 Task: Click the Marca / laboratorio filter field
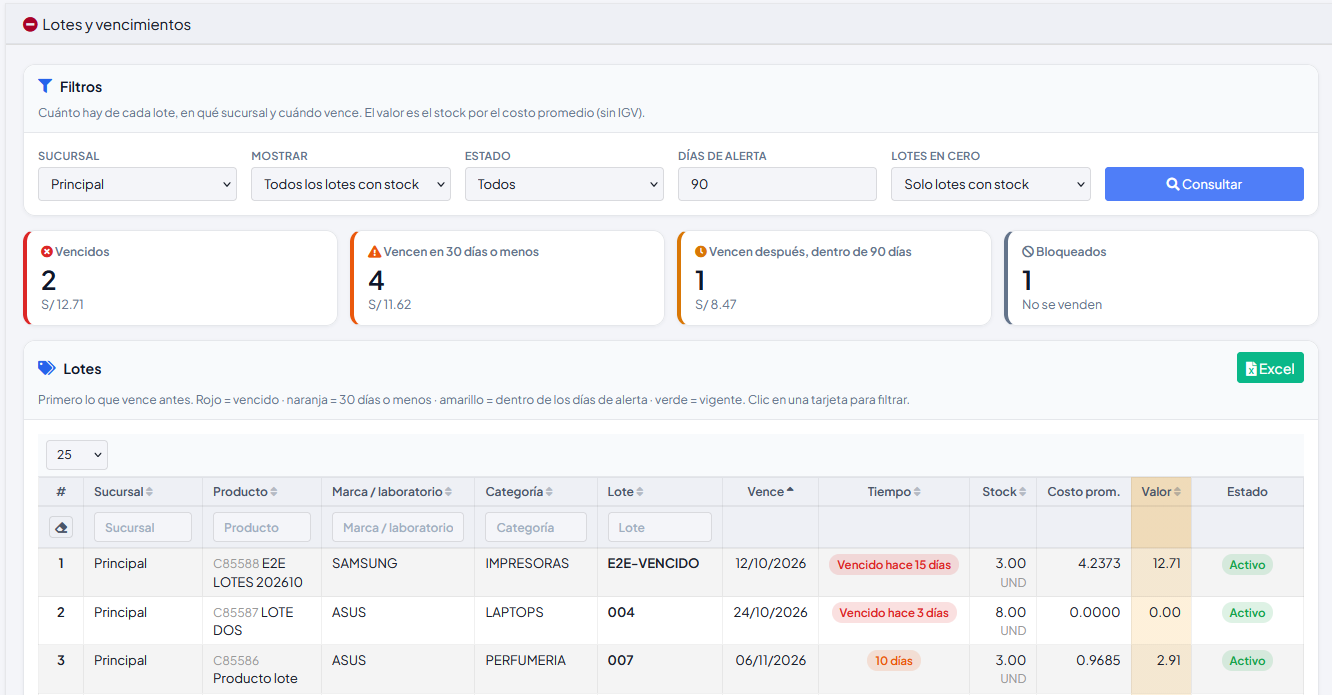(398, 527)
